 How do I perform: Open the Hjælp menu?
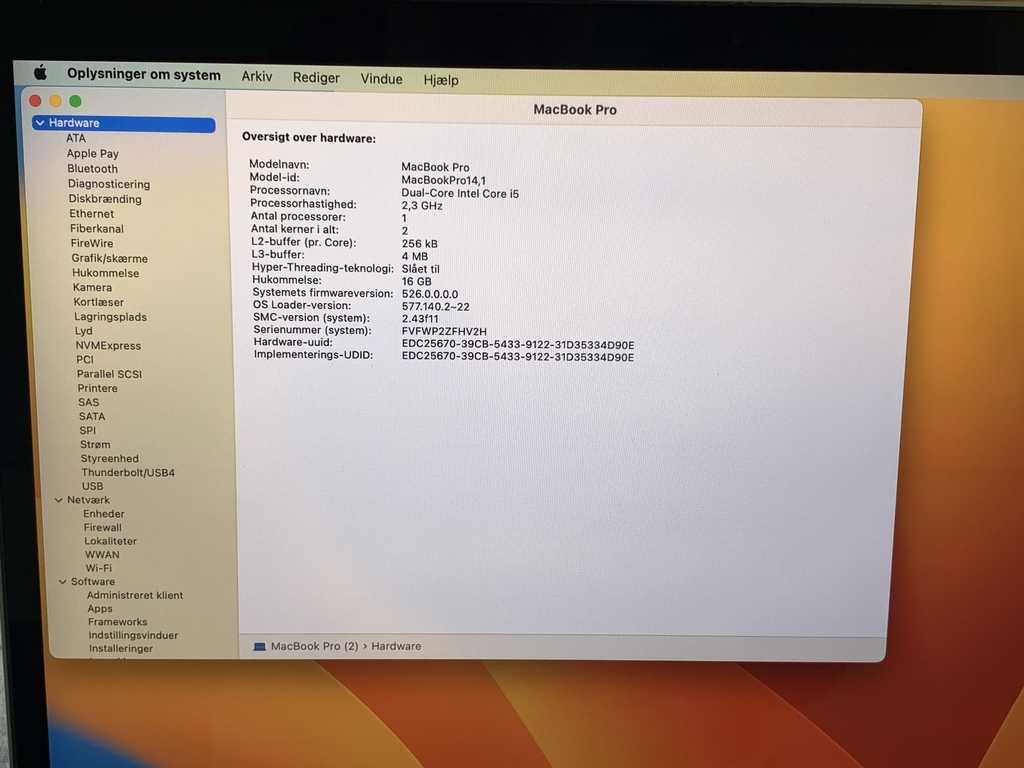(x=441, y=80)
